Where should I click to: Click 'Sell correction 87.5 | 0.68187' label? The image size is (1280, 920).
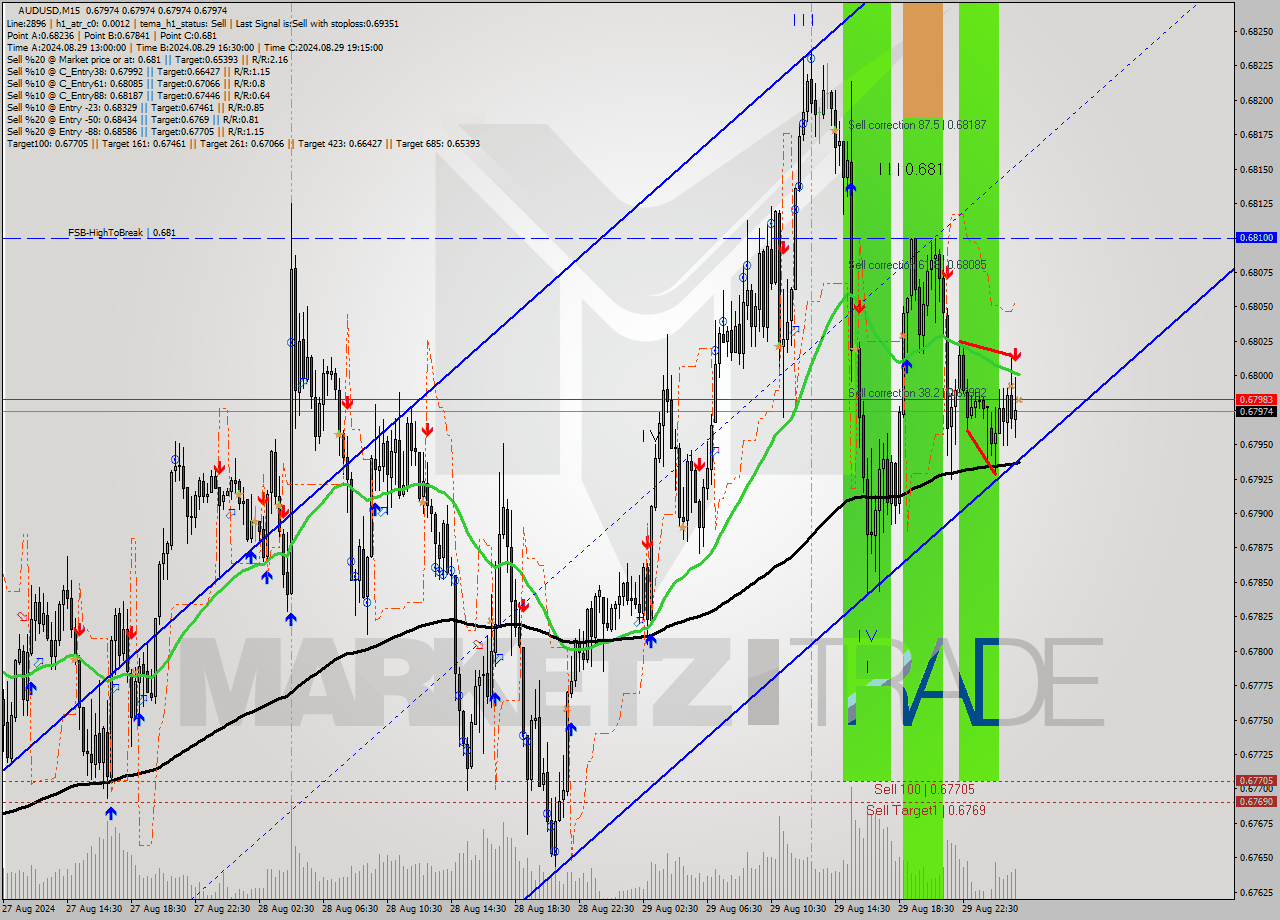(917, 125)
